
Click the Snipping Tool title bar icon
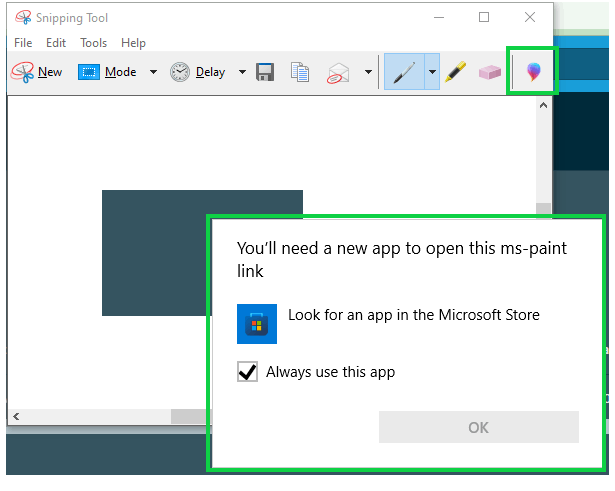pyautogui.click(x=23, y=18)
